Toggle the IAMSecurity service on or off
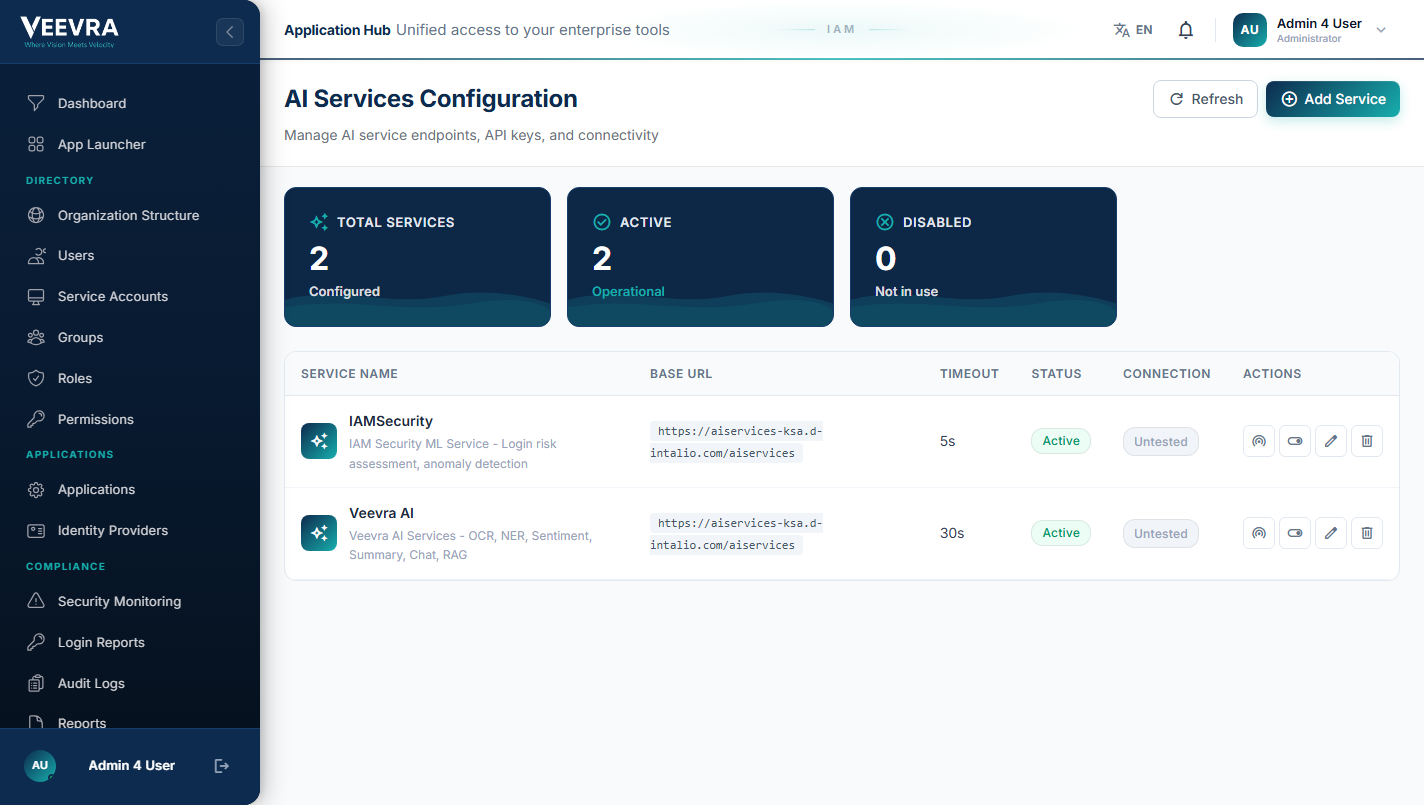The width and height of the screenshot is (1424, 805). (x=1295, y=441)
